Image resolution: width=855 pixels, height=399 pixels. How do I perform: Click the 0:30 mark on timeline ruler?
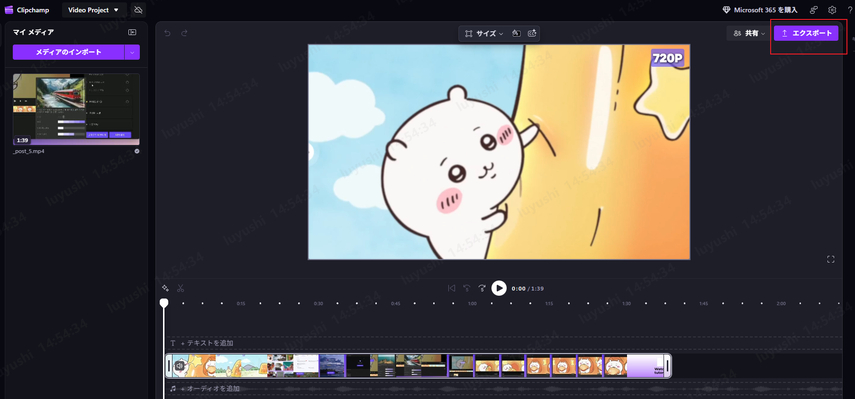tap(318, 304)
